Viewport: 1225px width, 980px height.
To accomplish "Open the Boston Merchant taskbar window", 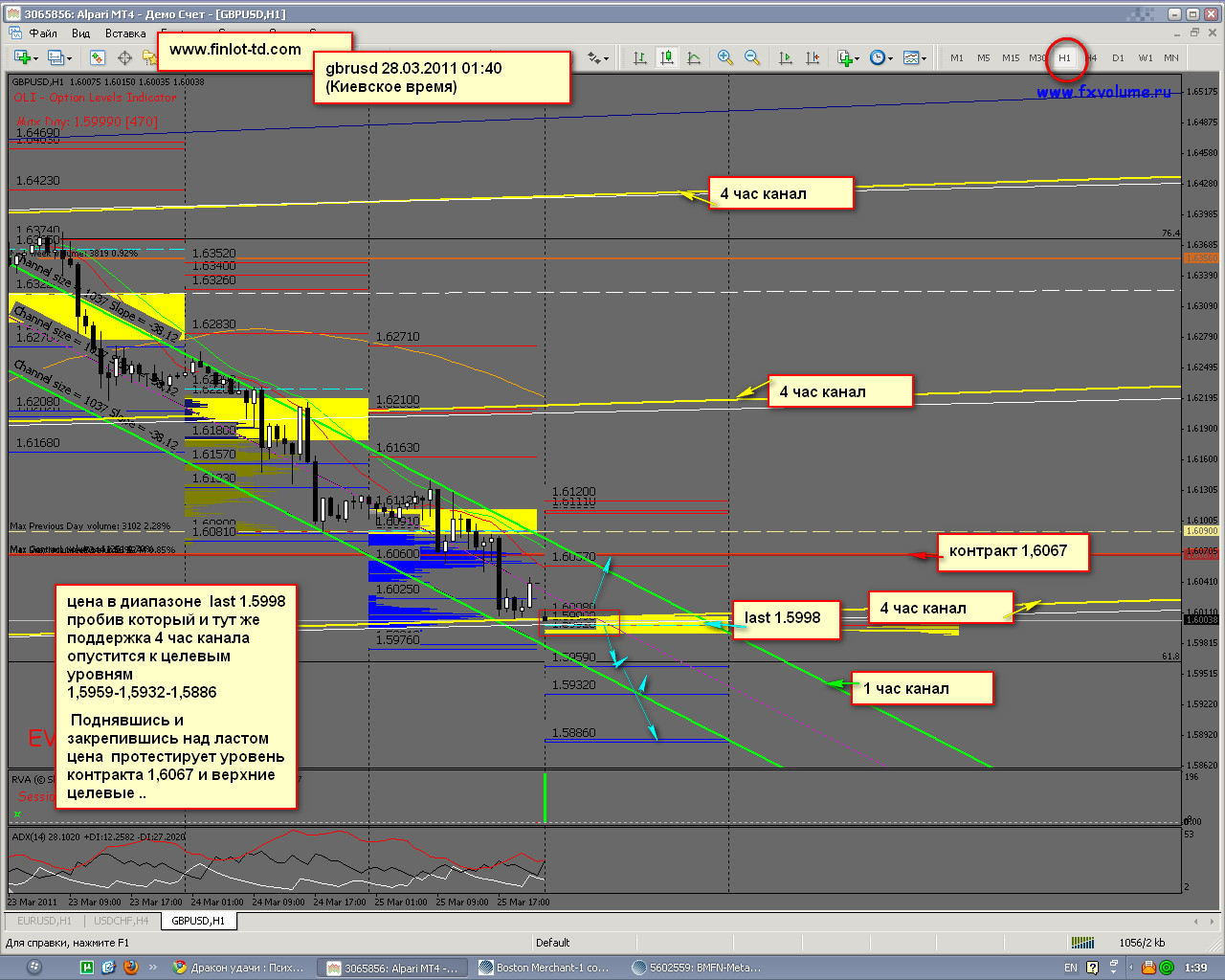I will (545, 968).
